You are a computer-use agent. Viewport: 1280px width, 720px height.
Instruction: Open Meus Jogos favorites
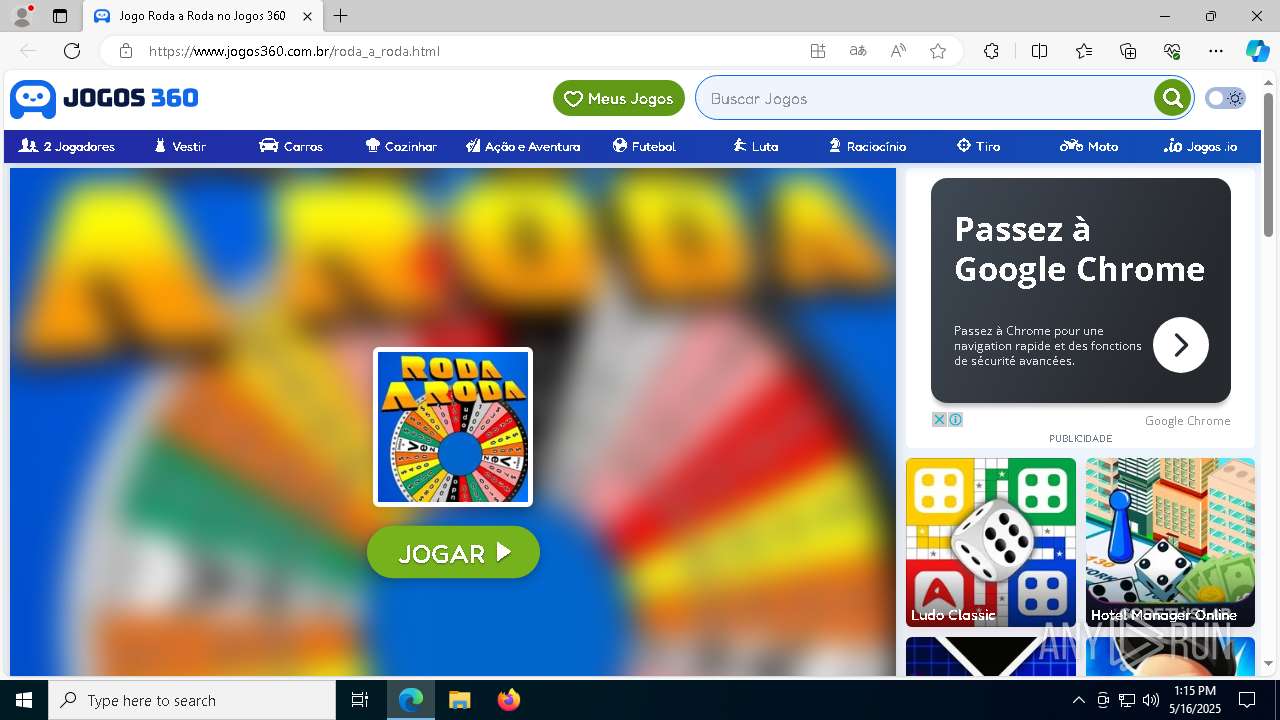[619, 98]
